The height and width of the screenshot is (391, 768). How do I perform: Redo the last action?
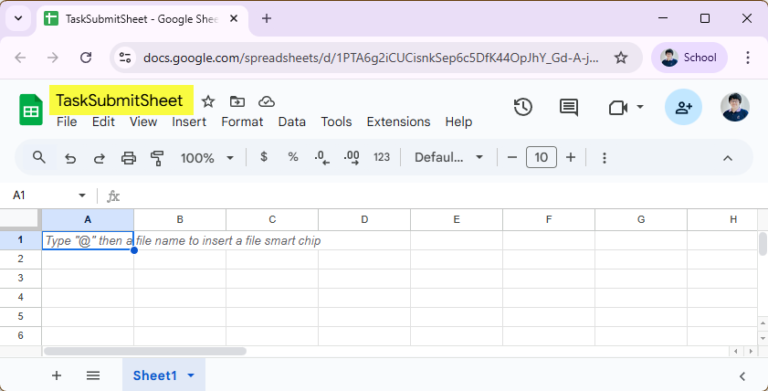tap(99, 158)
